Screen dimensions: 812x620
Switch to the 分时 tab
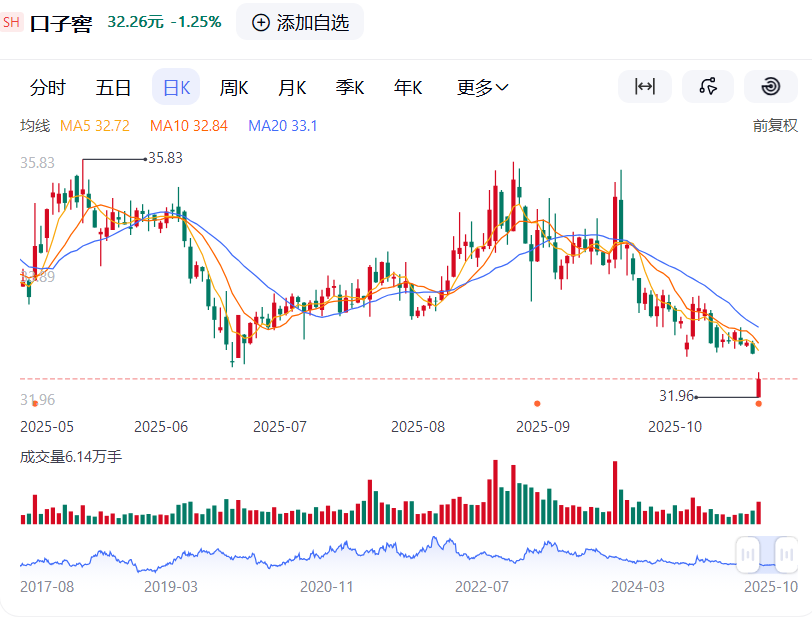point(48,87)
